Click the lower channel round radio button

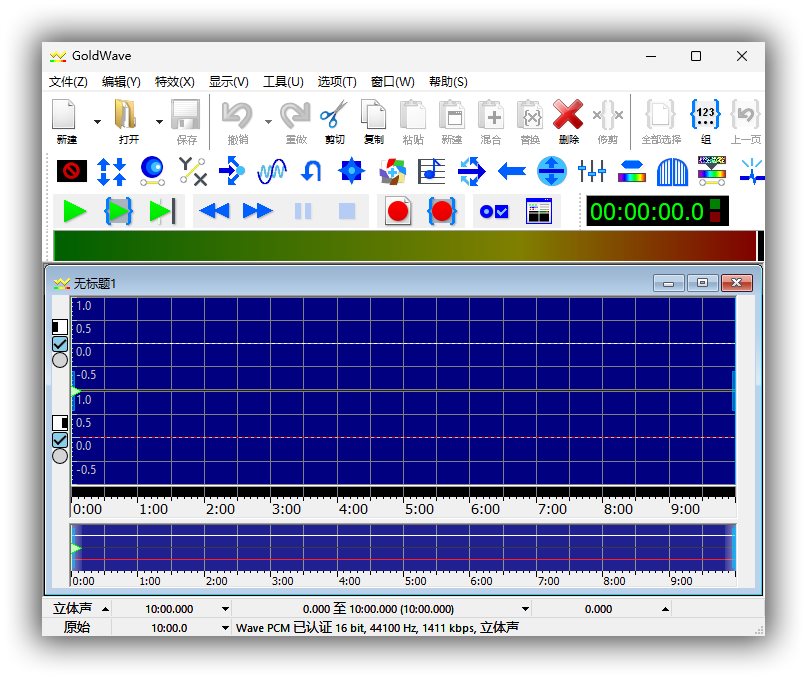tap(60, 456)
